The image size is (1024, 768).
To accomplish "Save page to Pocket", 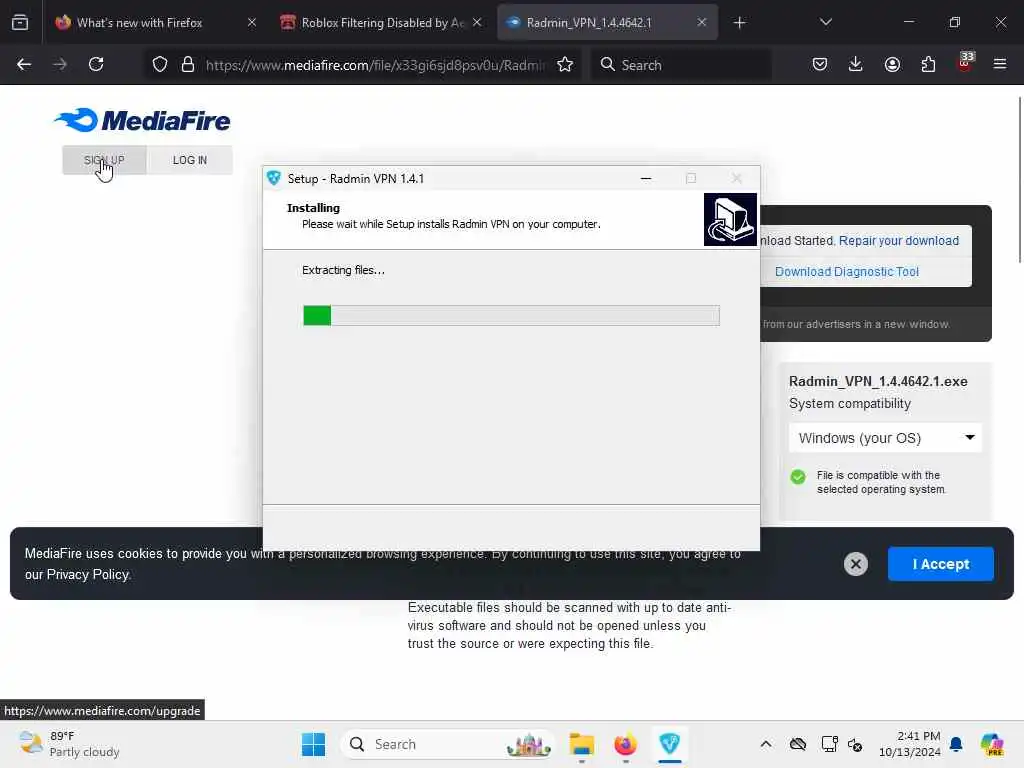I will tap(820, 64).
